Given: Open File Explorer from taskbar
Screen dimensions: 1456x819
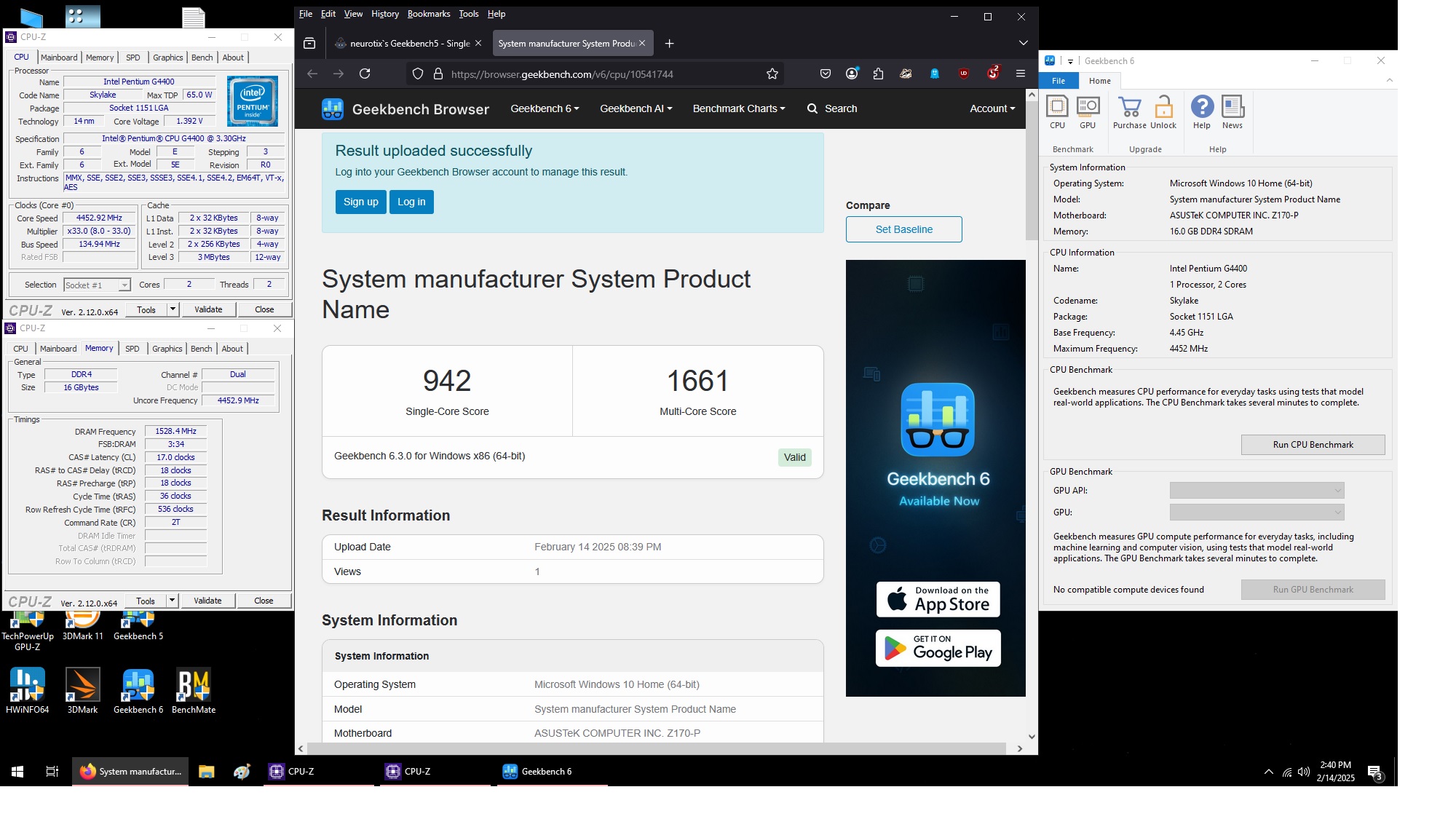Looking at the screenshot, I should [x=207, y=771].
